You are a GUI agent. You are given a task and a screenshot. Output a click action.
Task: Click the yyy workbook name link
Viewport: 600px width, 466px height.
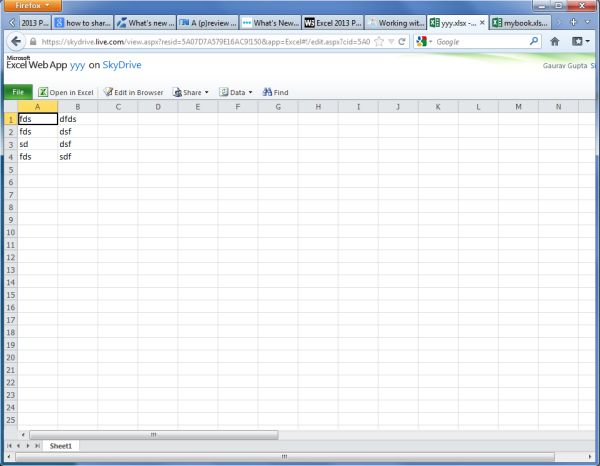point(77,65)
